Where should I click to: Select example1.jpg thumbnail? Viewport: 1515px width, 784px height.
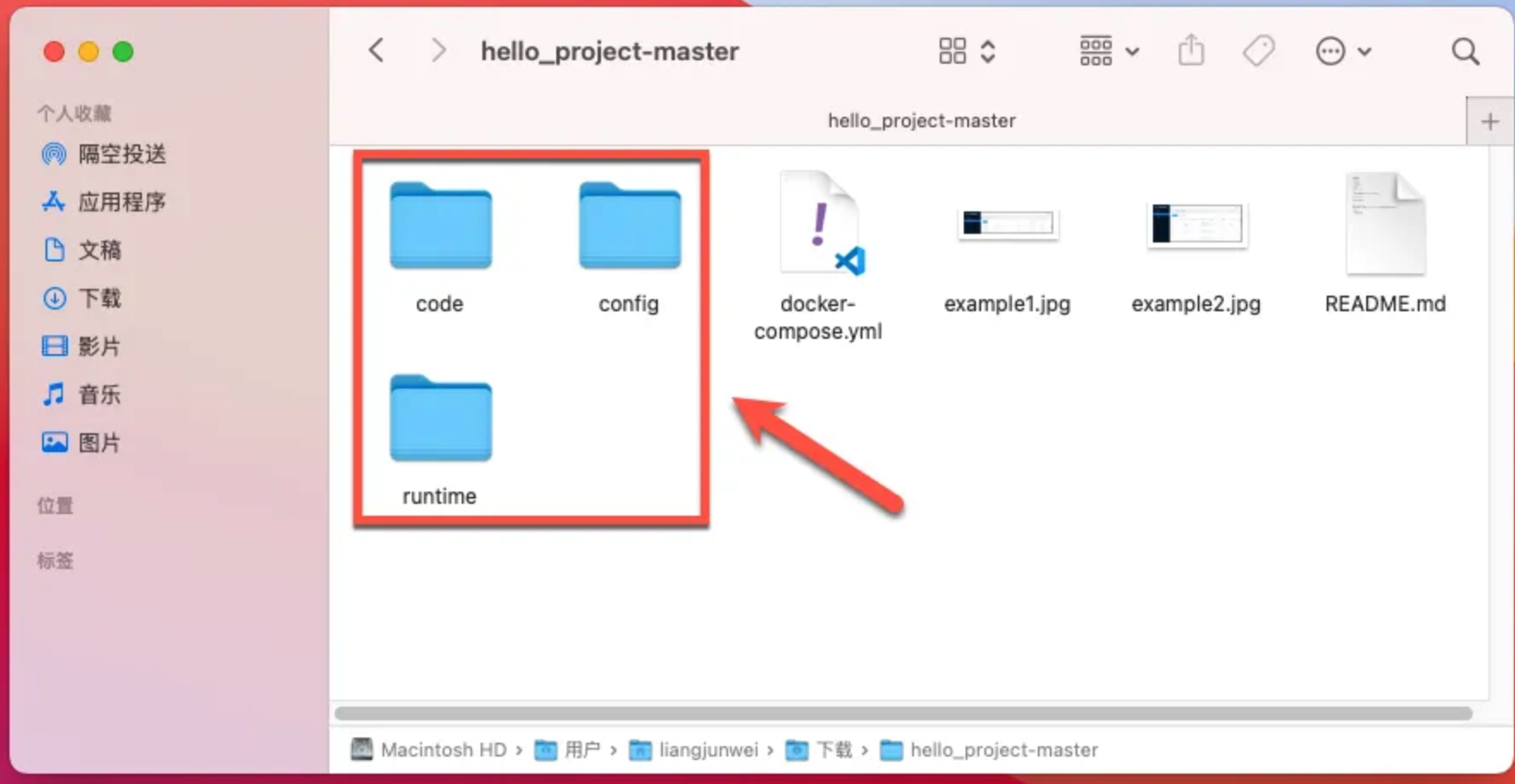[x=1007, y=225]
